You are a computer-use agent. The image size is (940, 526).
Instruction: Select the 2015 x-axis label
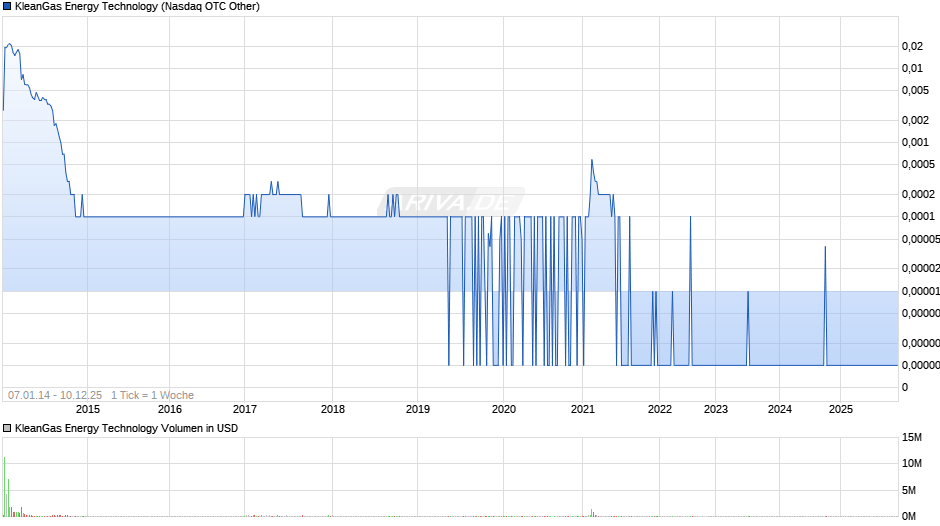[x=88, y=409]
